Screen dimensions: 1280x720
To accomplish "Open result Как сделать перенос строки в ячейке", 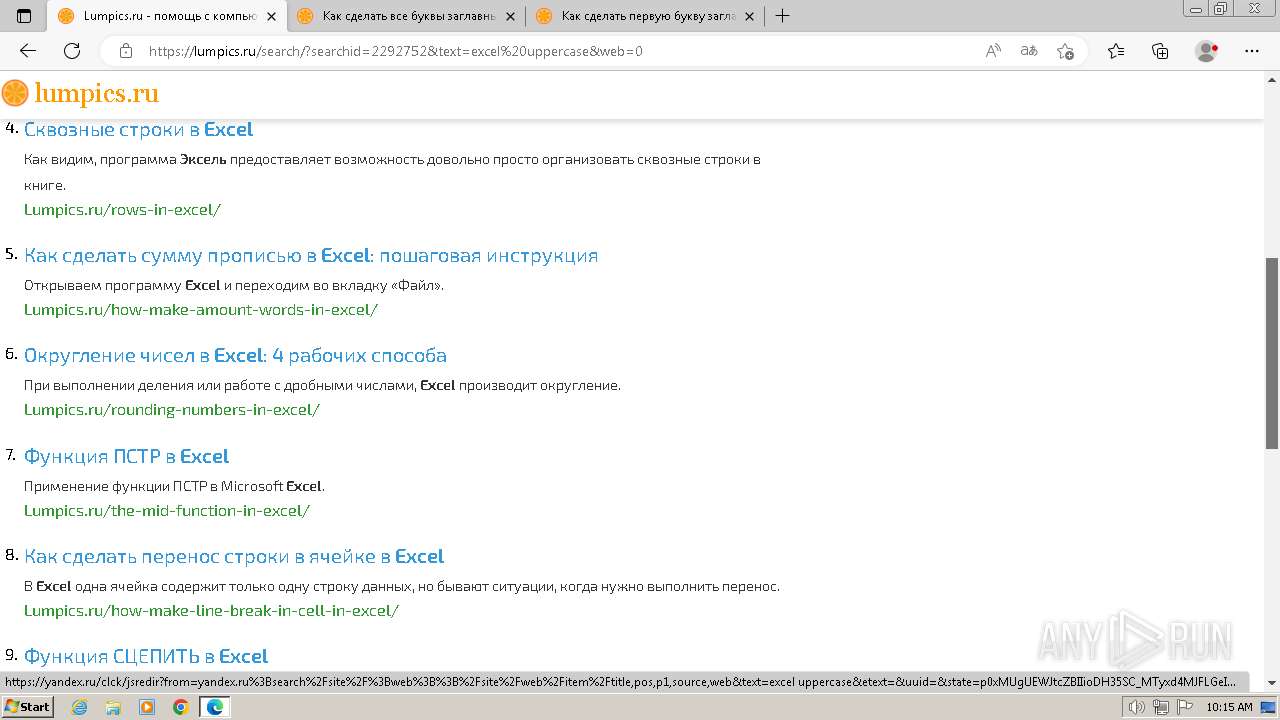I will 234,556.
